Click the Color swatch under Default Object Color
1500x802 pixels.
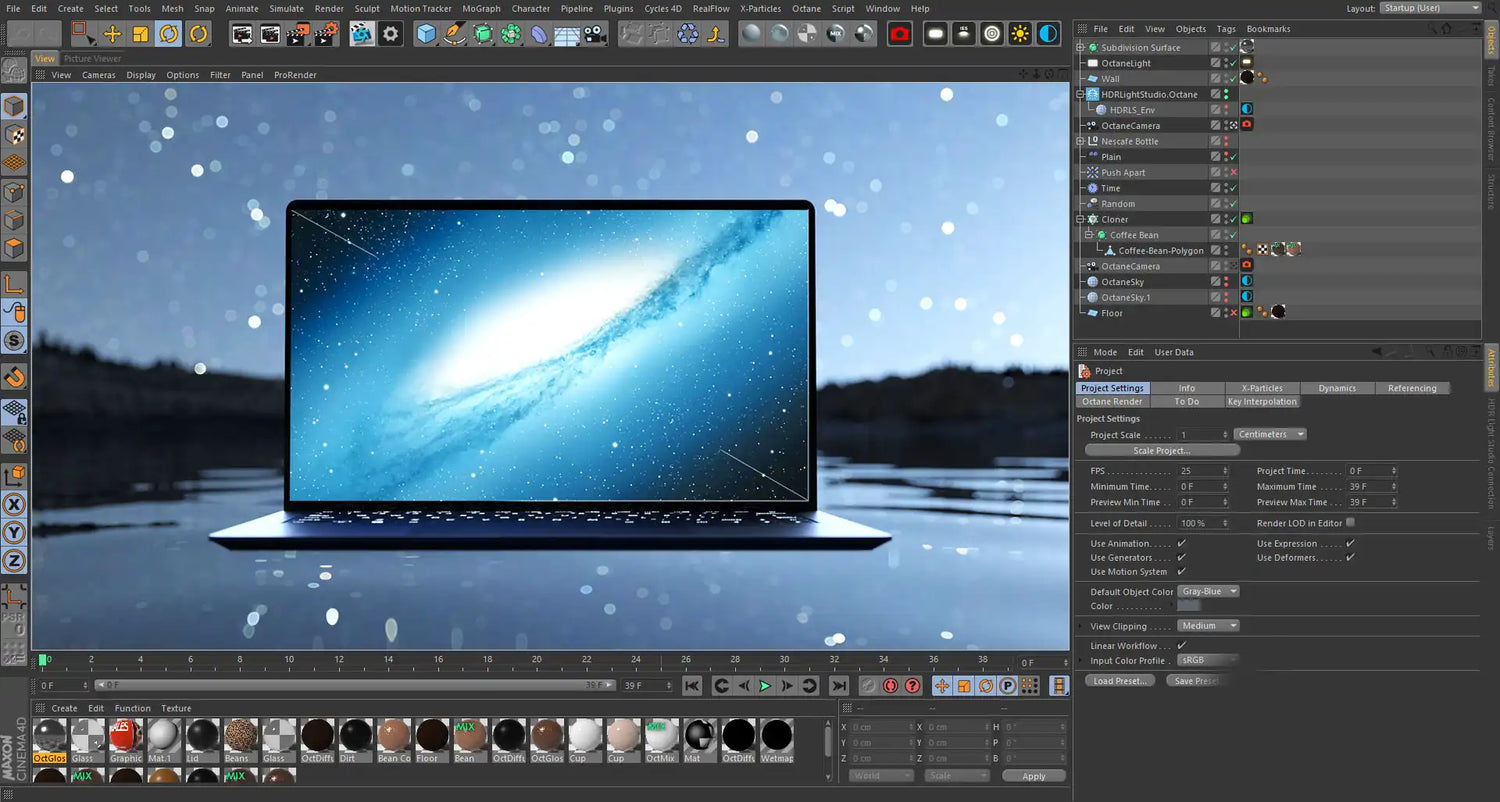tap(1189, 606)
